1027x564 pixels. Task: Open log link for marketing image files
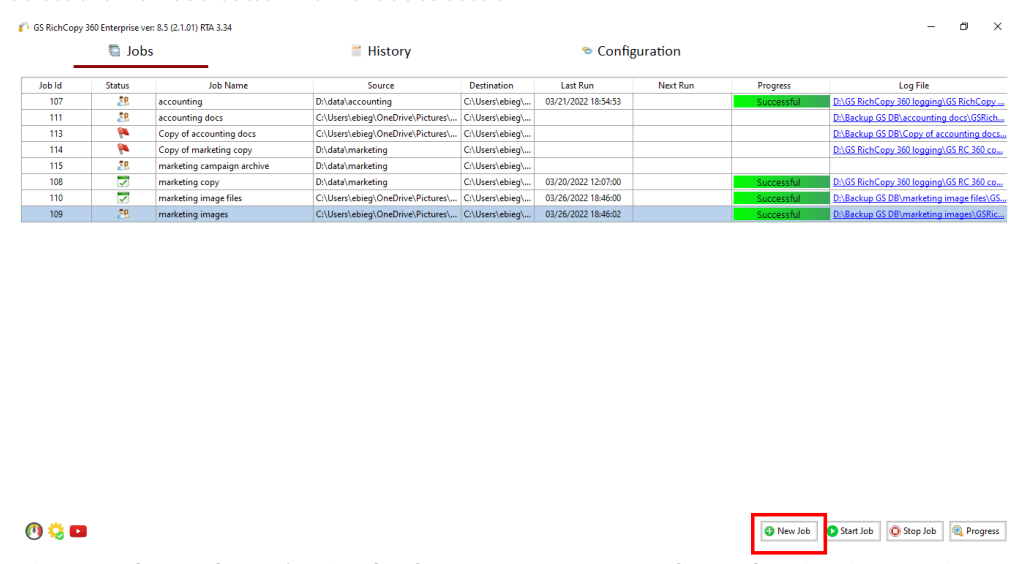(x=919, y=198)
